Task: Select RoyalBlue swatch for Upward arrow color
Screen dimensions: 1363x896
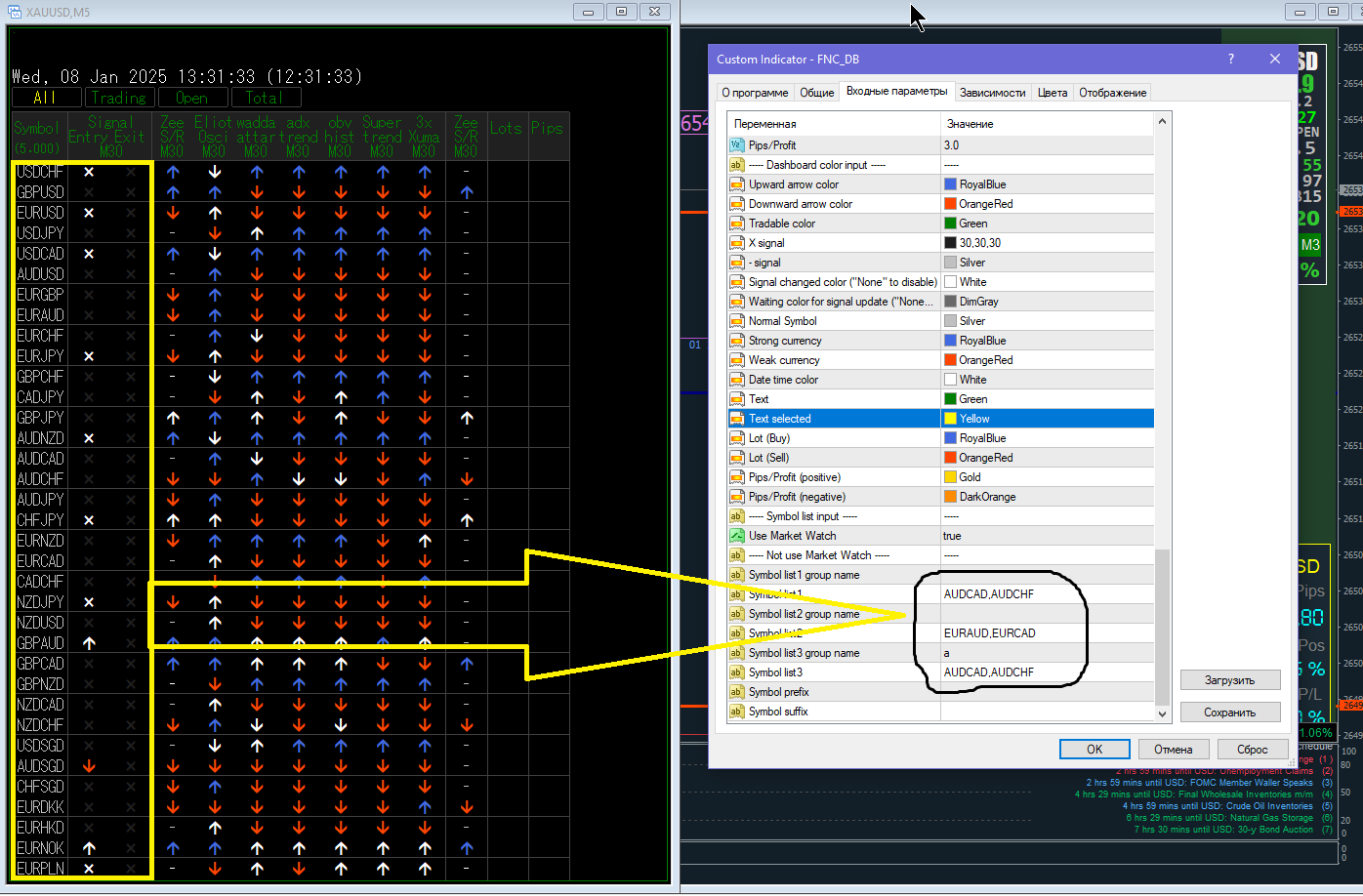Action: 950,184
